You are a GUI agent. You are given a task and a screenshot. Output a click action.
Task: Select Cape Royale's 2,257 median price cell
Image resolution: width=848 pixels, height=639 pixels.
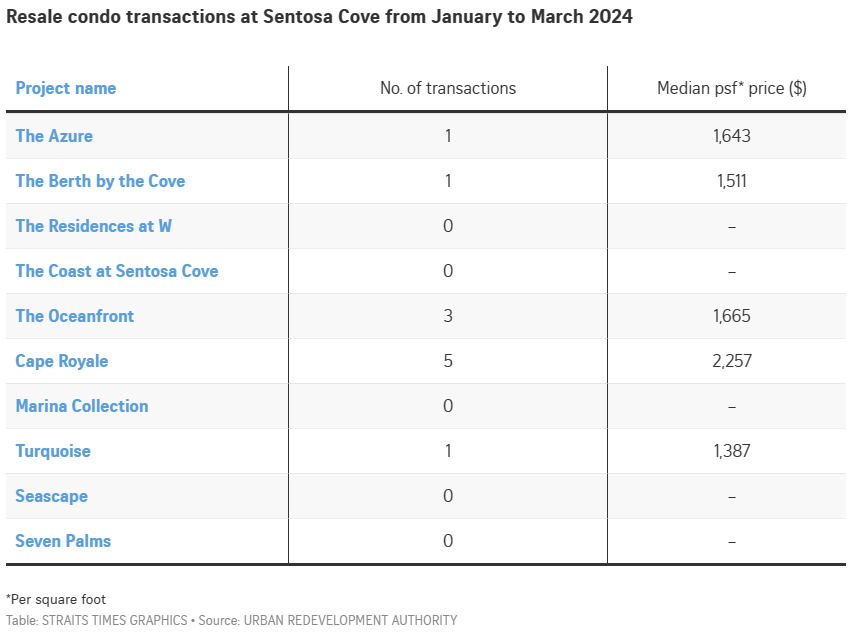point(731,361)
